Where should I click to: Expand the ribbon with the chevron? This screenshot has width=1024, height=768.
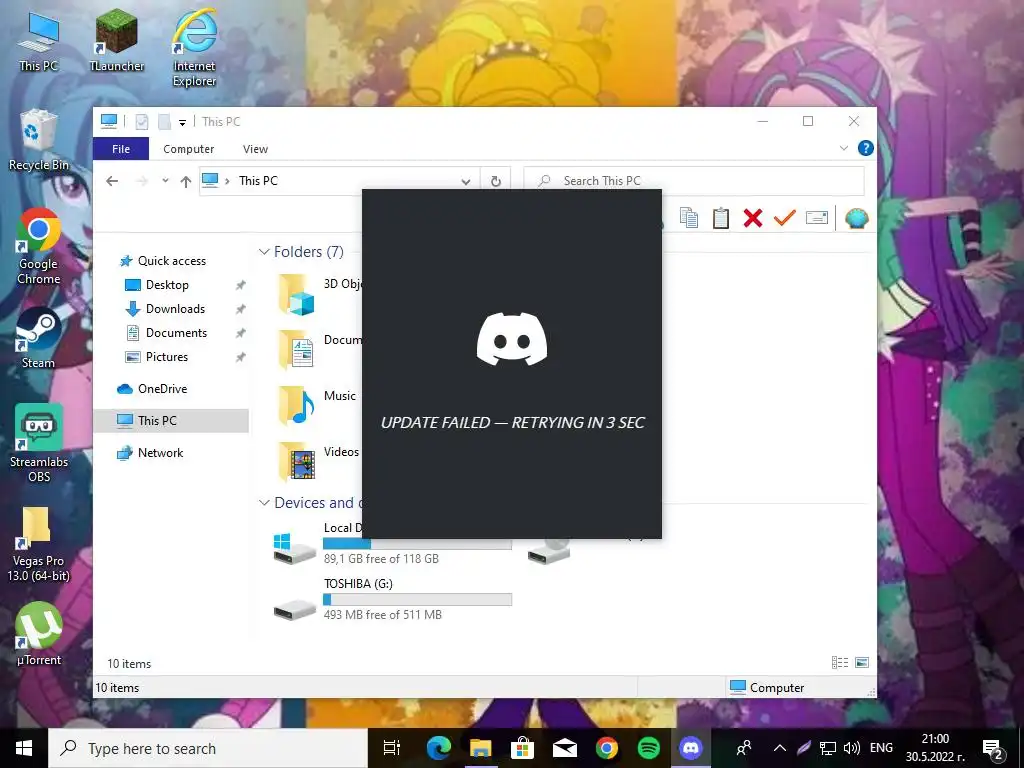click(x=843, y=148)
